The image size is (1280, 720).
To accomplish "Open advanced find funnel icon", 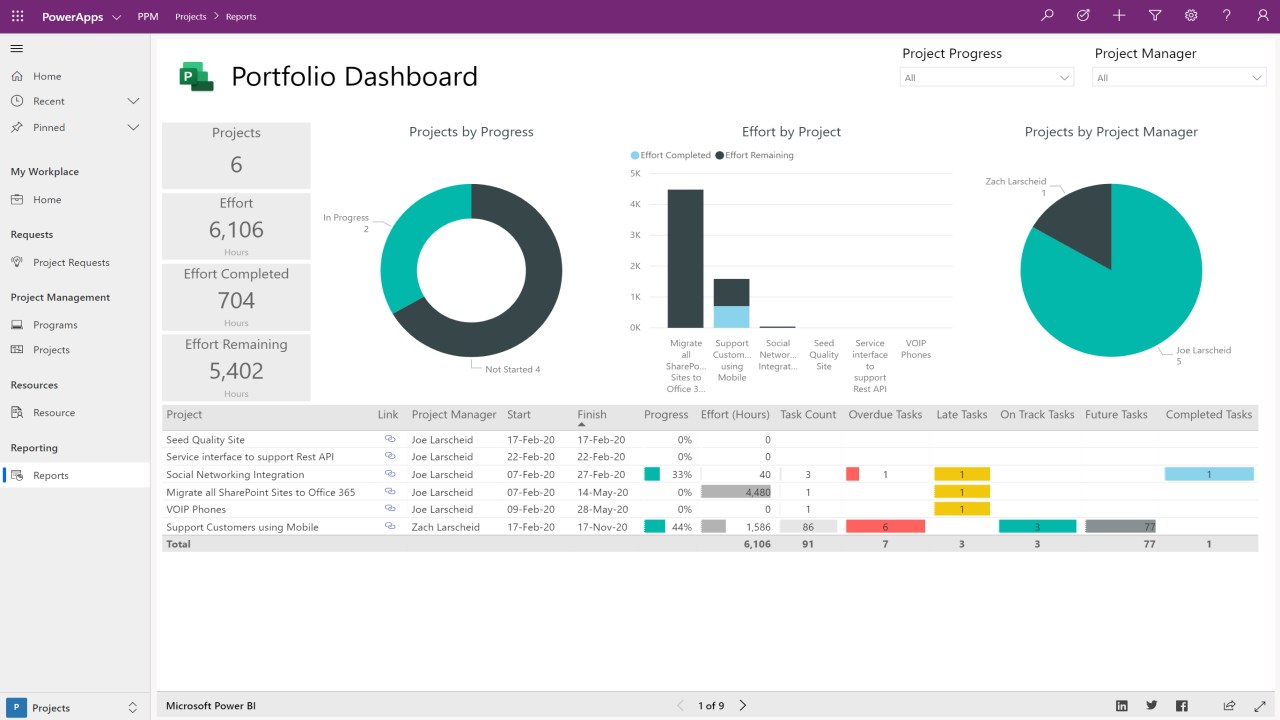I will [1155, 16].
